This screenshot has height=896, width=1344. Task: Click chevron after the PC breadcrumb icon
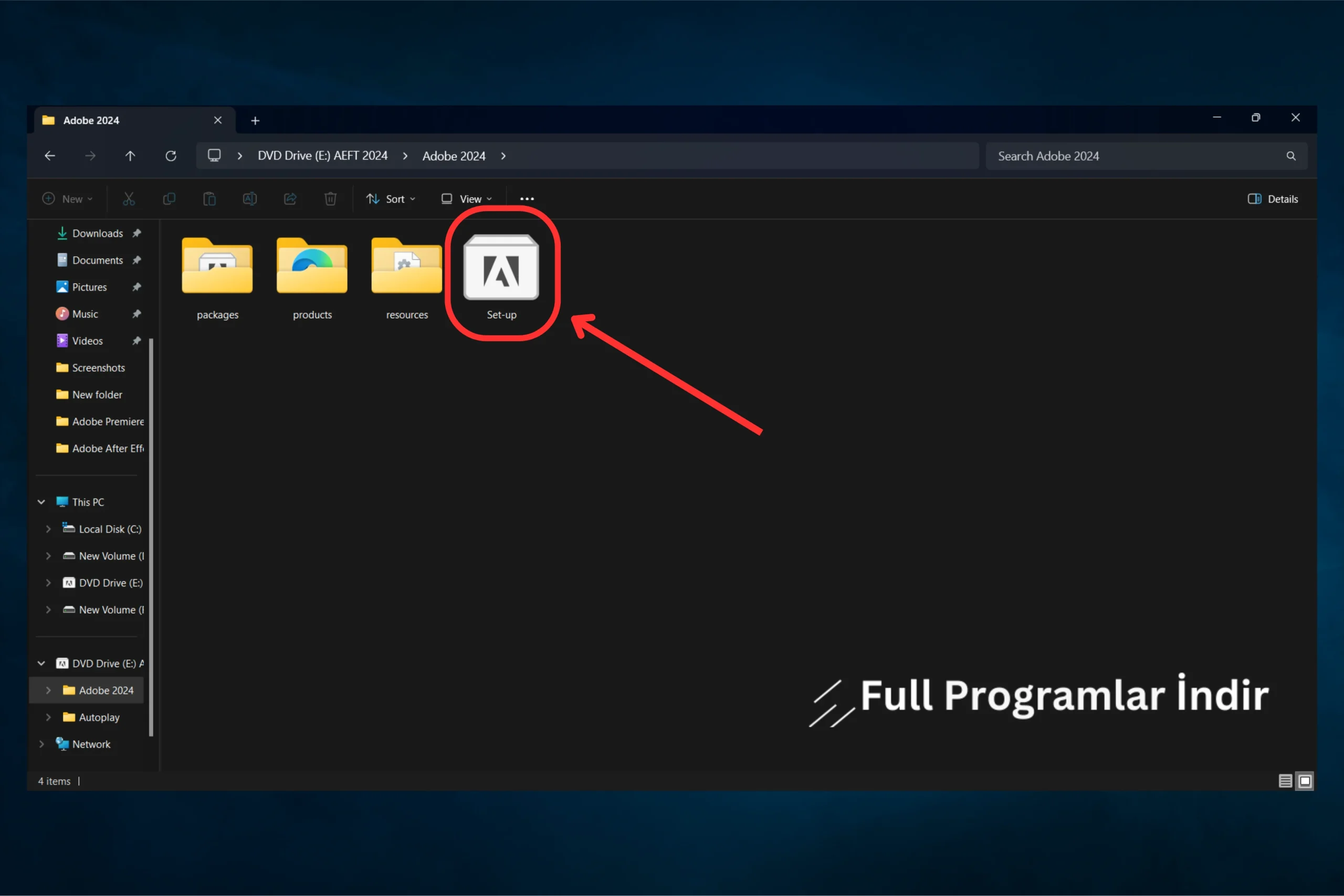[240, 155]
